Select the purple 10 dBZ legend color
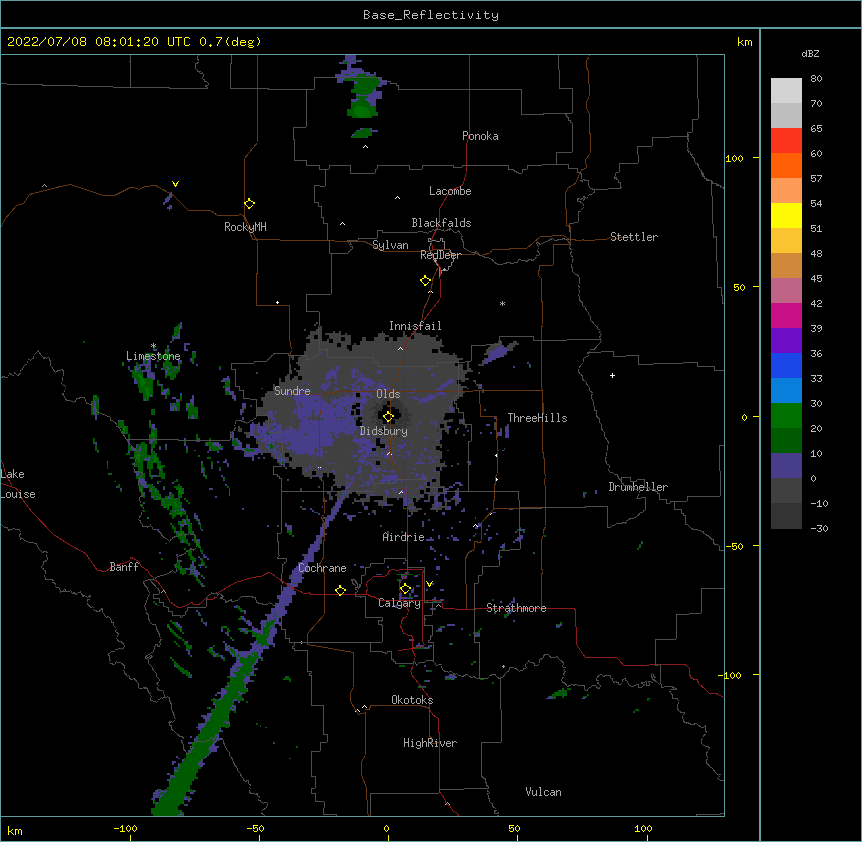Screen dimensions: 862x842 tap(786, 466)
